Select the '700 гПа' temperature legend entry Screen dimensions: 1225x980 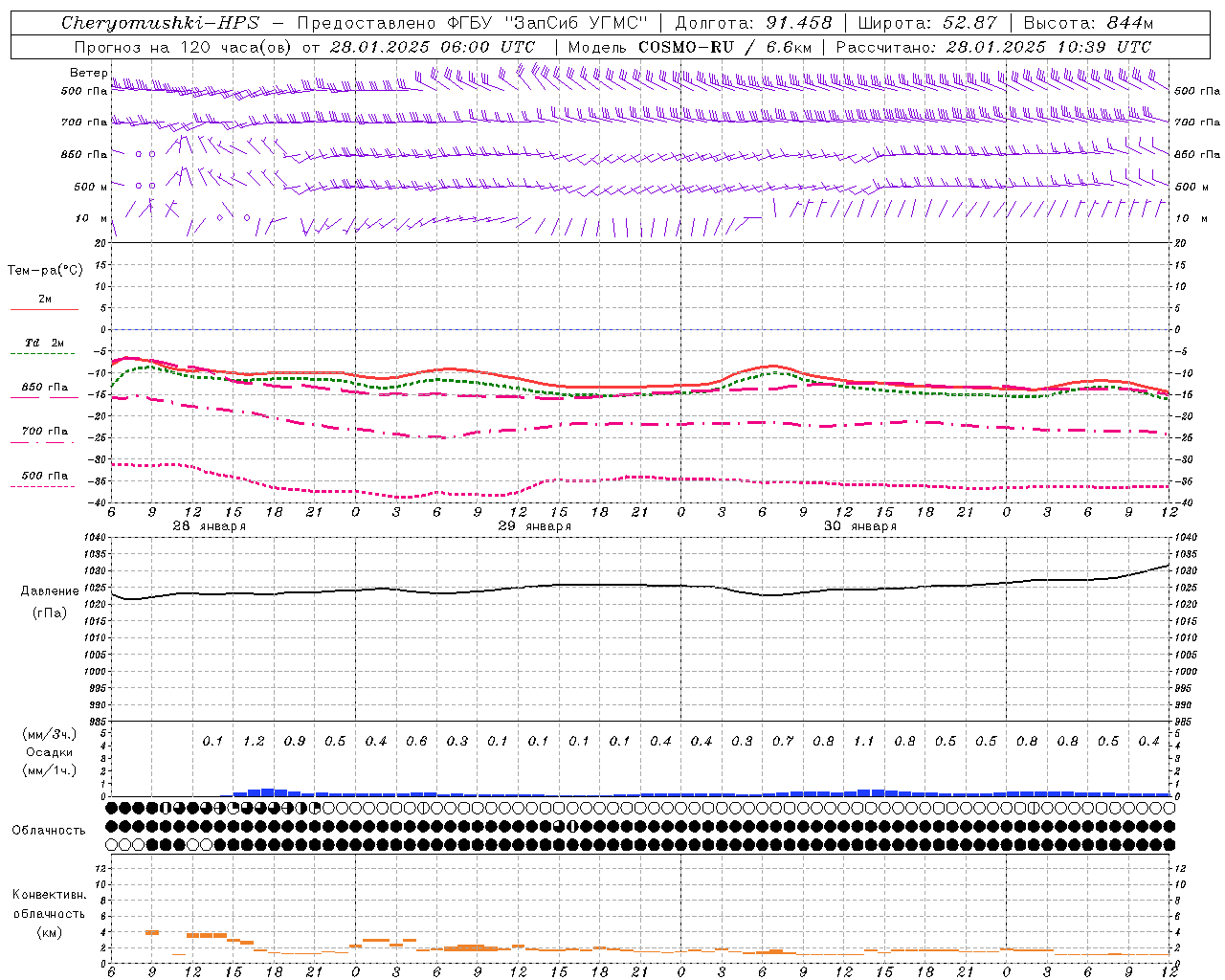click(45, 432)
